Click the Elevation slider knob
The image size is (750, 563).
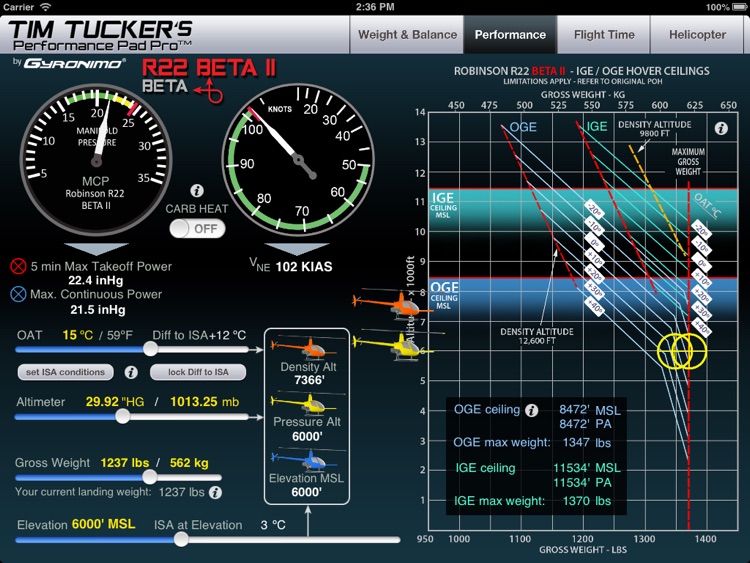(181, 539)
